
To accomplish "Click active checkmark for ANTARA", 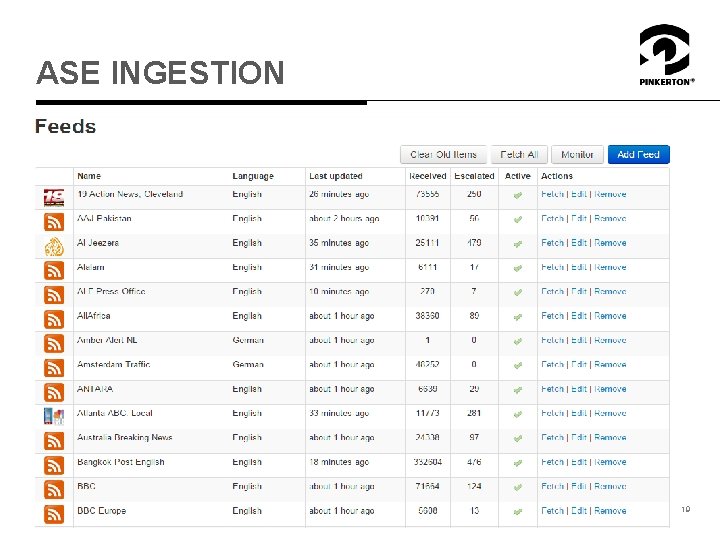I will 518,390.
